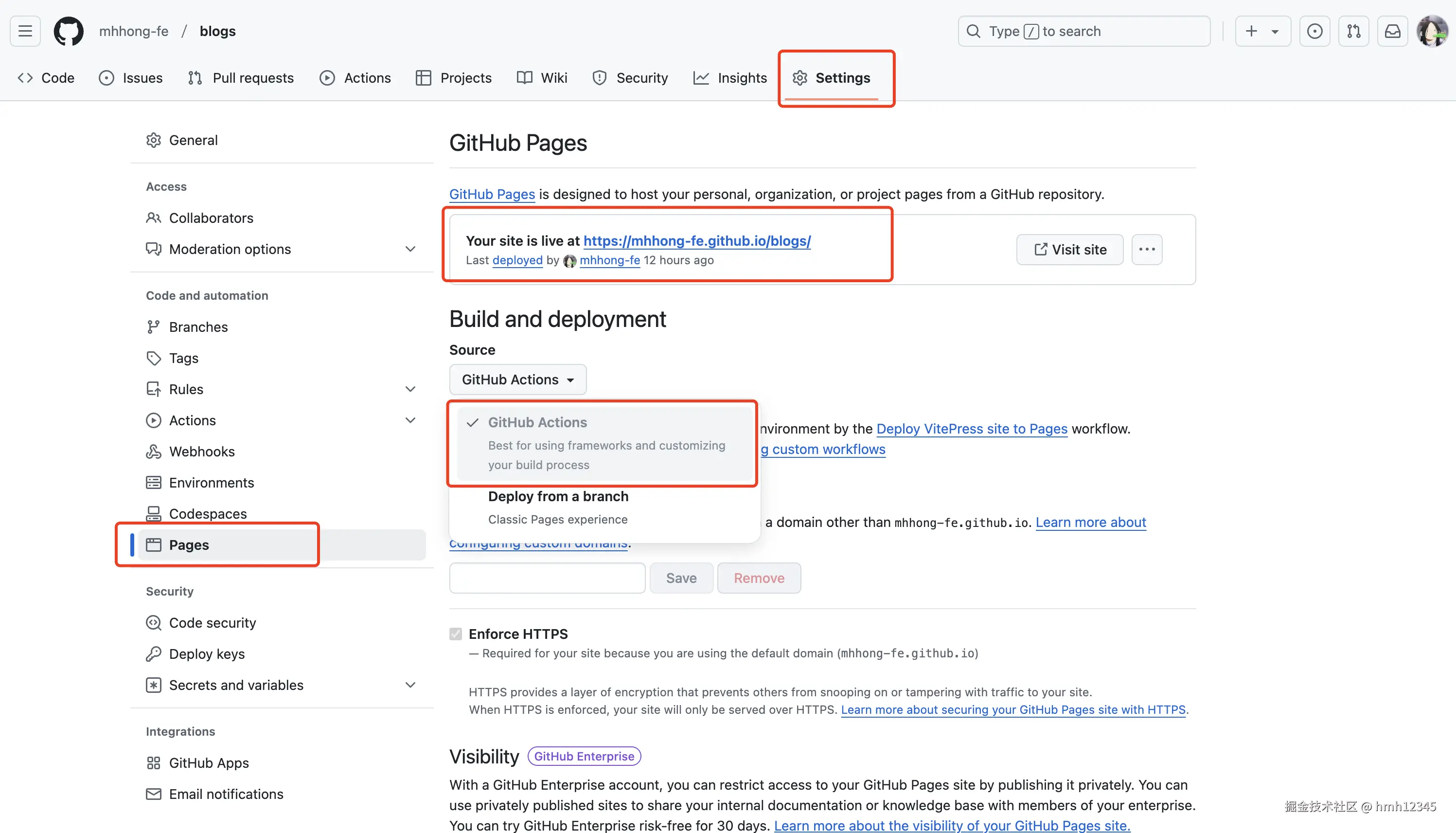Image resolution: width=1456 pixels, height=833 pixels.
Task: Focus the Type to search box
Action: coord(1083,31)
